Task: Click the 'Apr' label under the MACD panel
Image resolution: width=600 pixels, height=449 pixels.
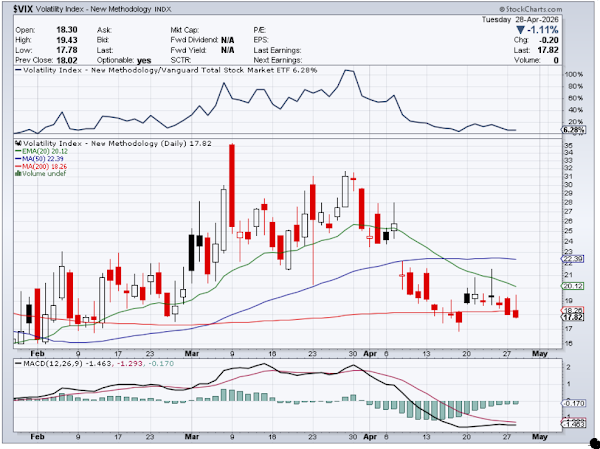Action: [x=370, y=437]
